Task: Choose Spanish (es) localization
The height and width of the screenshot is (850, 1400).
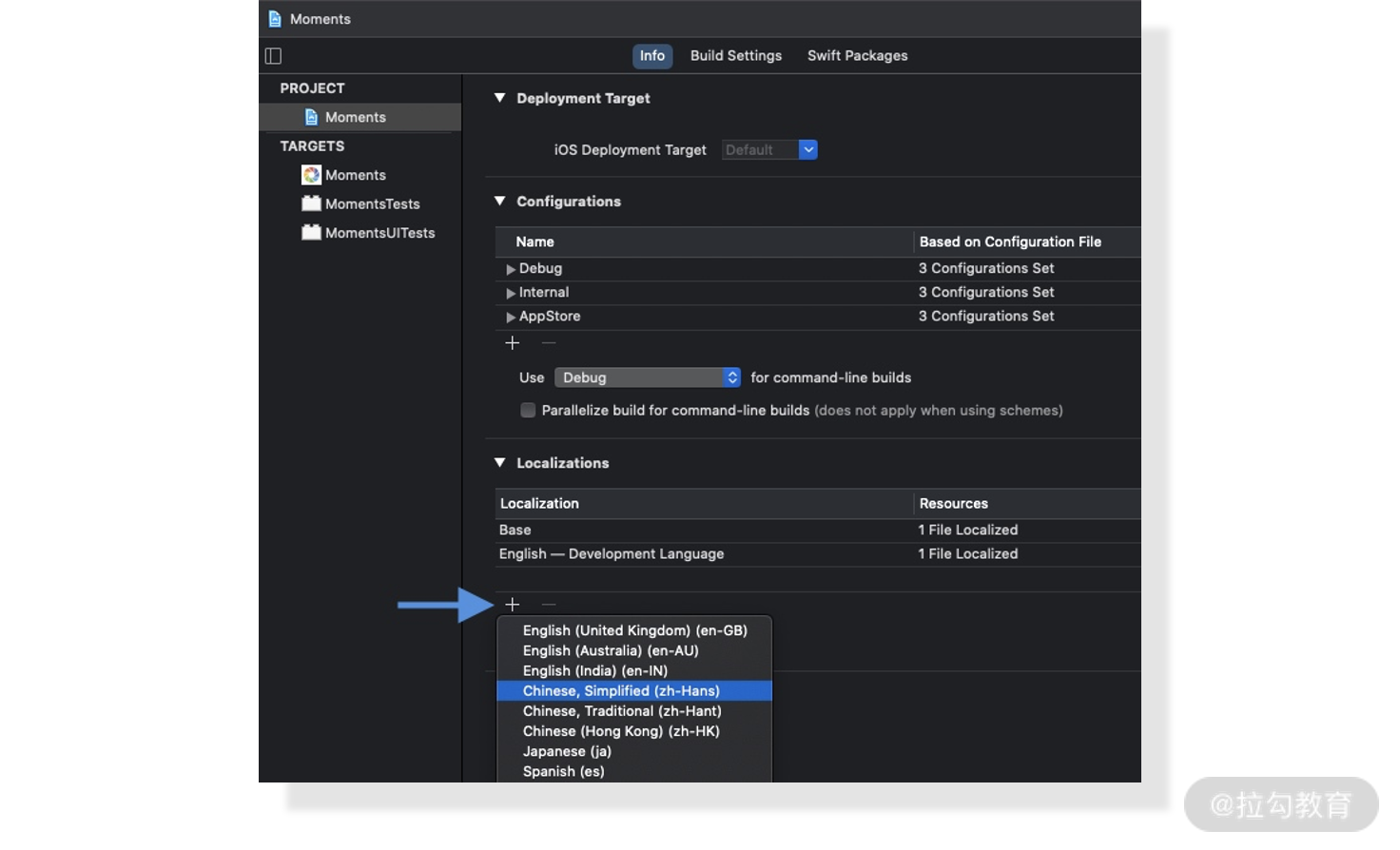Action: (x=634, y=771)
